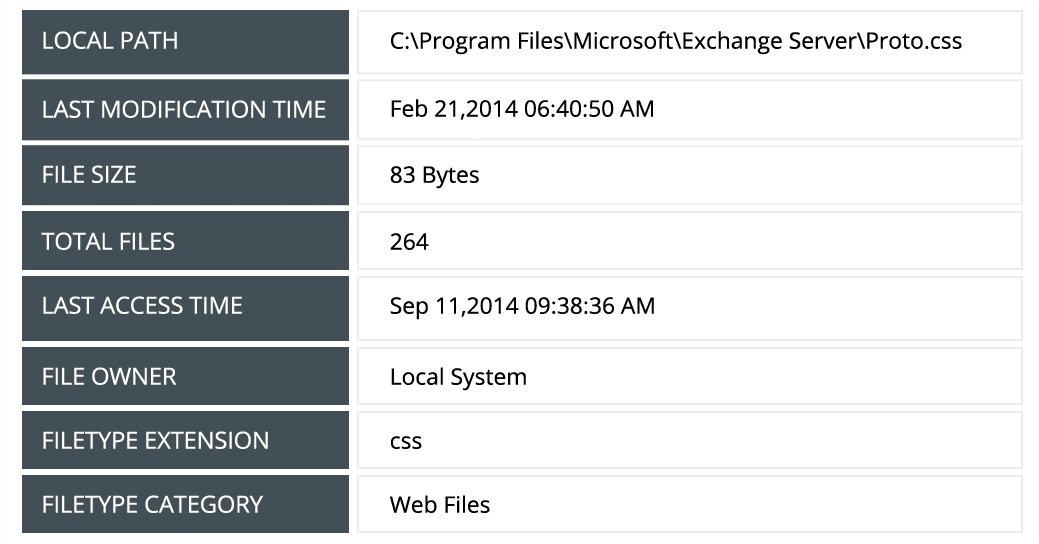Select the LAST MODIFICATION TIME header cell
This screenshot has width=1039, height=544.
coord(184,109)
